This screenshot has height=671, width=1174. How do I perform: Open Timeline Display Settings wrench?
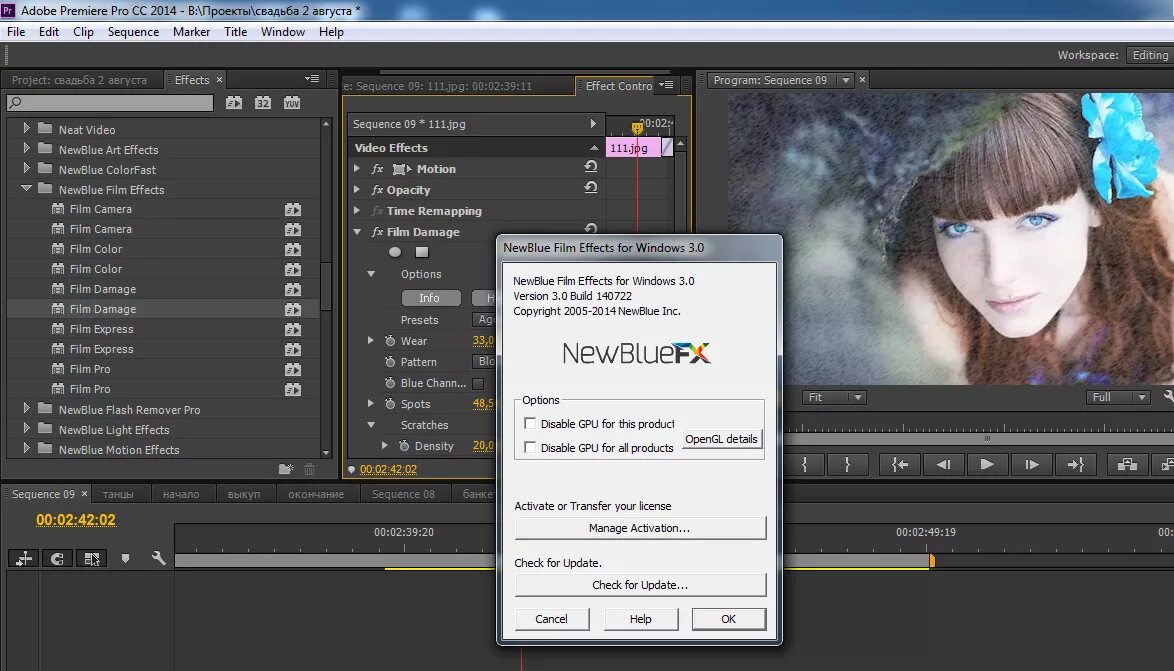tap(158, 558)
